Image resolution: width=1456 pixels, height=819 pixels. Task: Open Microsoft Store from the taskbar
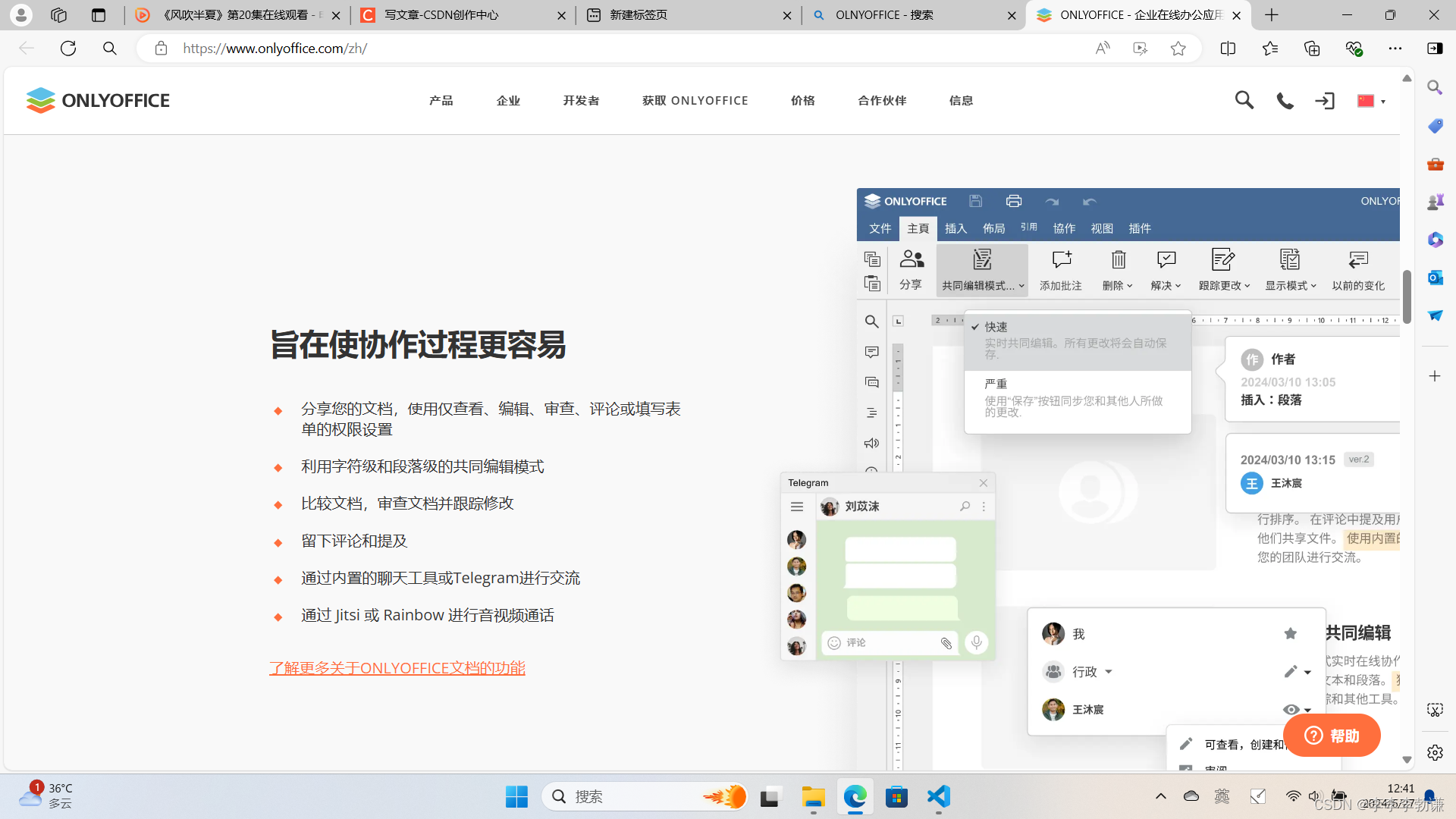(896, 796)
